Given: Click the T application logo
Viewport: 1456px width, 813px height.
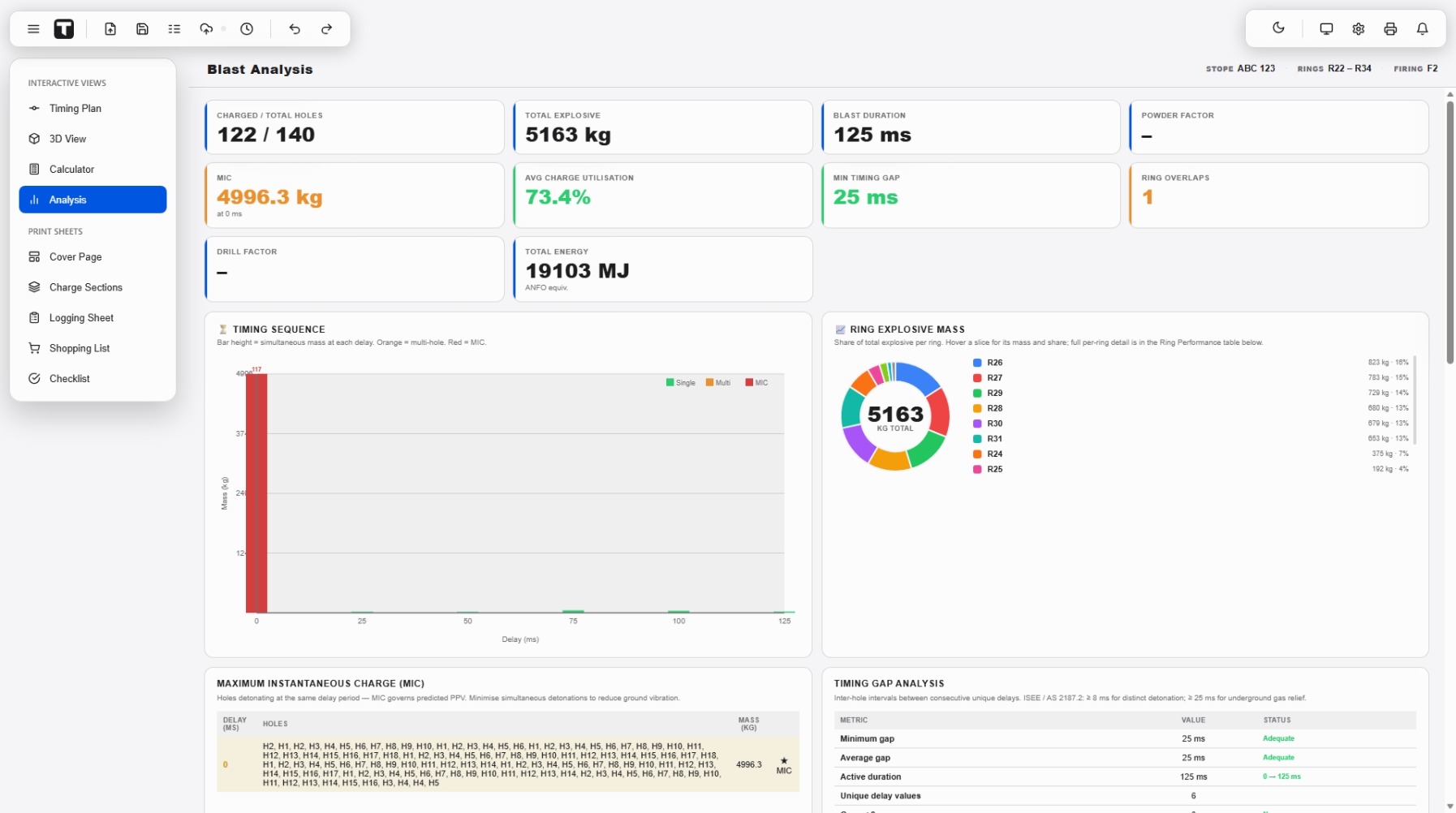Looking at the screenshot, I should pyautogui.click(x=64, y=29).
